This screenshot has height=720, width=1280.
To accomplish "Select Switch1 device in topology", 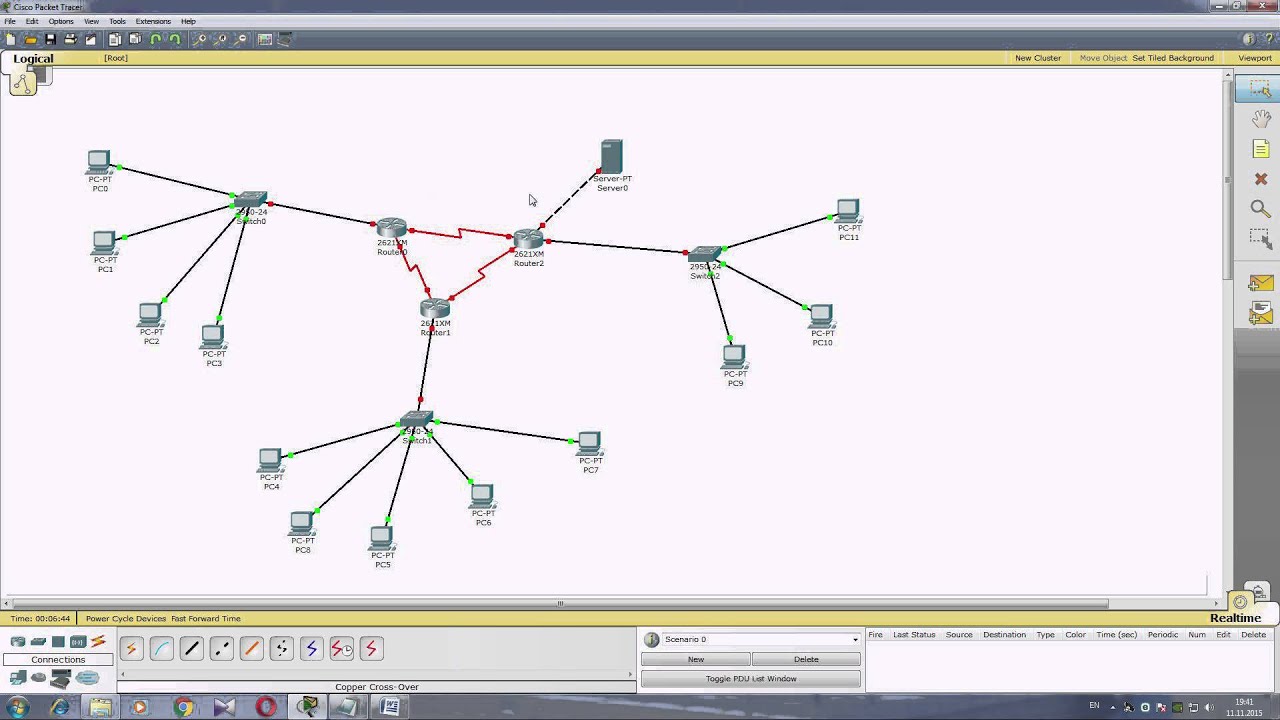I will (416, 421).
